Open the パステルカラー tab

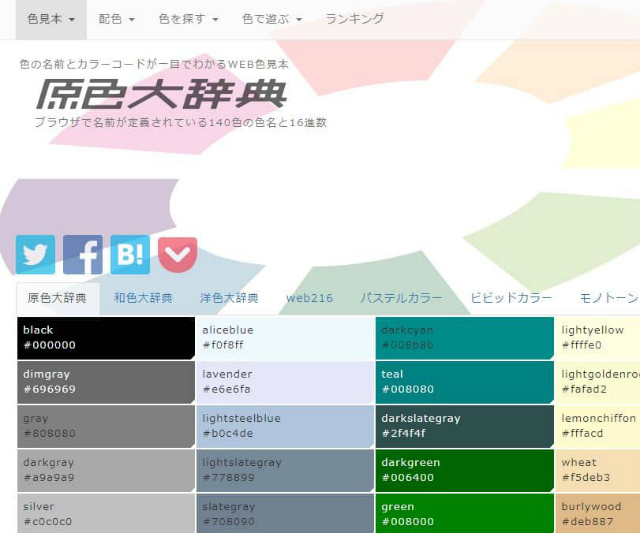pos(401,298)
